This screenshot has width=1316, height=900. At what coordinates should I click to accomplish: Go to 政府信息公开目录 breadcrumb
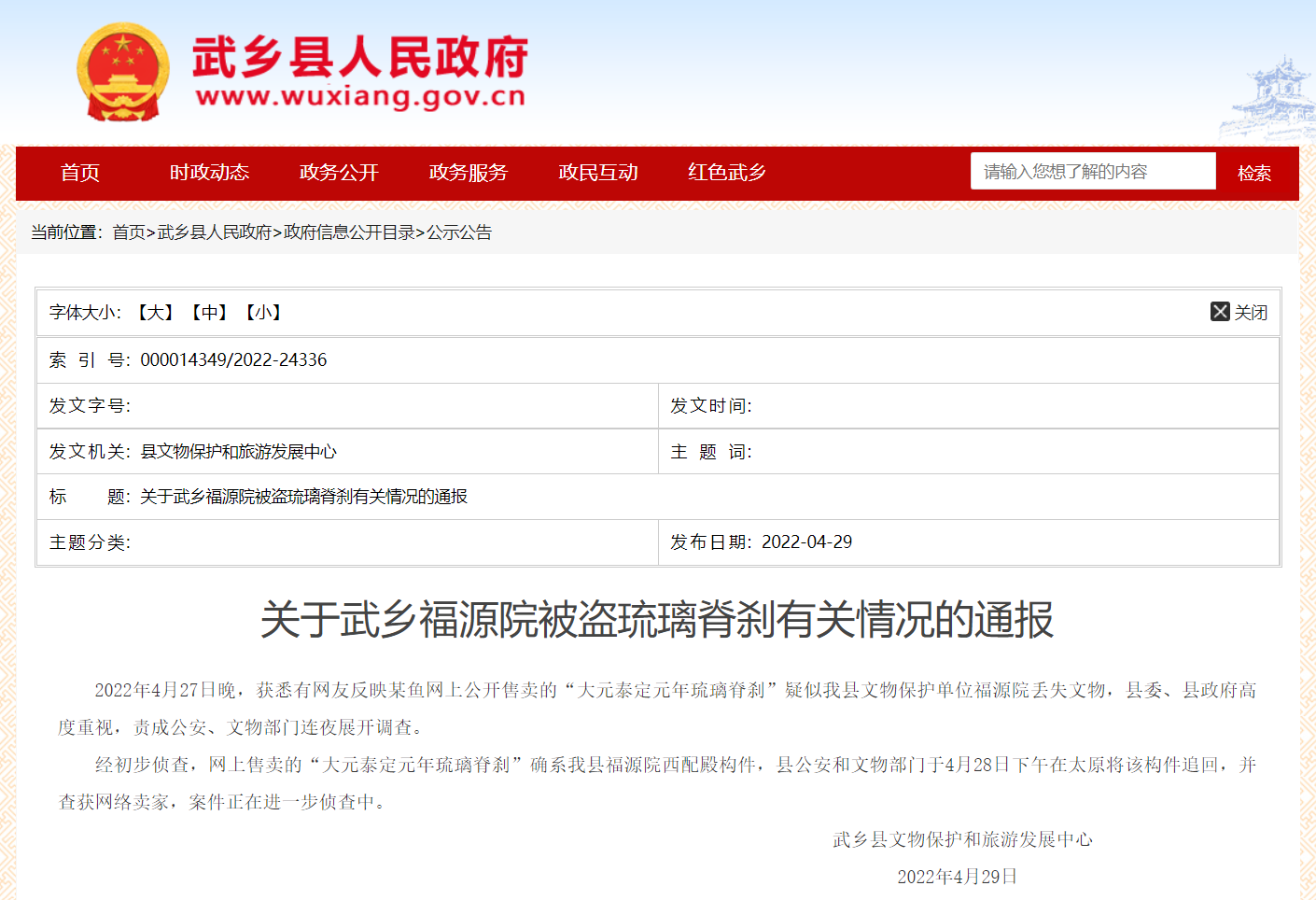pos(349,232)
